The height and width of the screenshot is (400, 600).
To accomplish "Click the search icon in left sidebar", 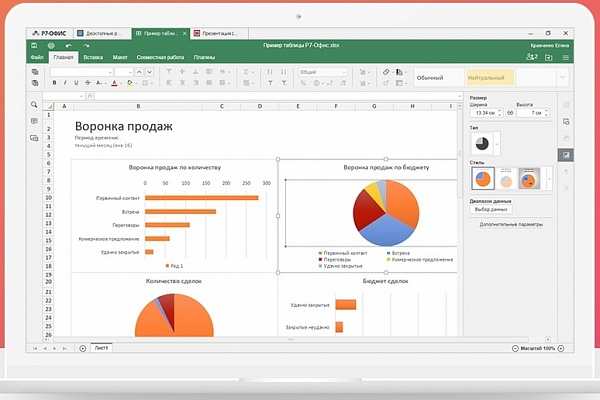I will tap(34, 104).
